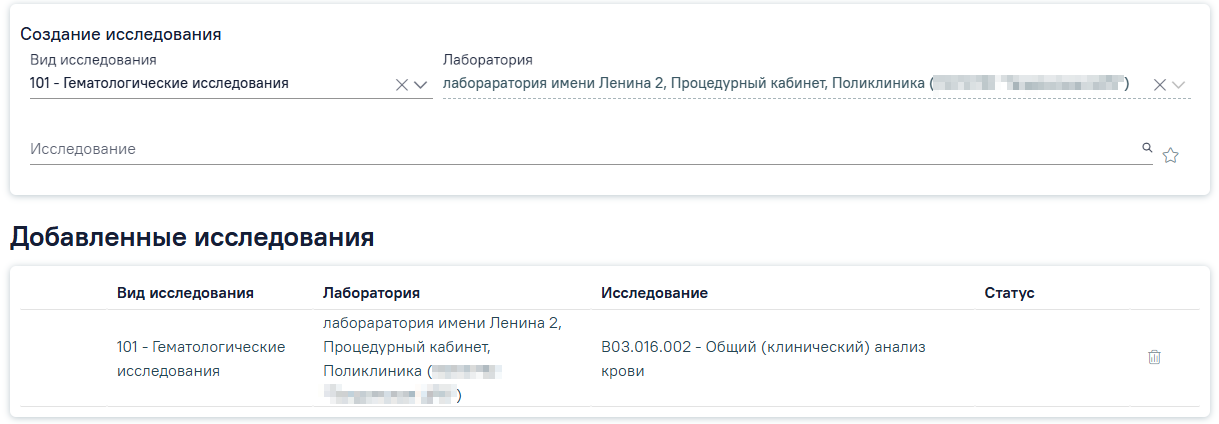Expand the Лаборатория dropdown chevron
Image resolution: width=1219 pixels, height=424 pixels.
1179,85
